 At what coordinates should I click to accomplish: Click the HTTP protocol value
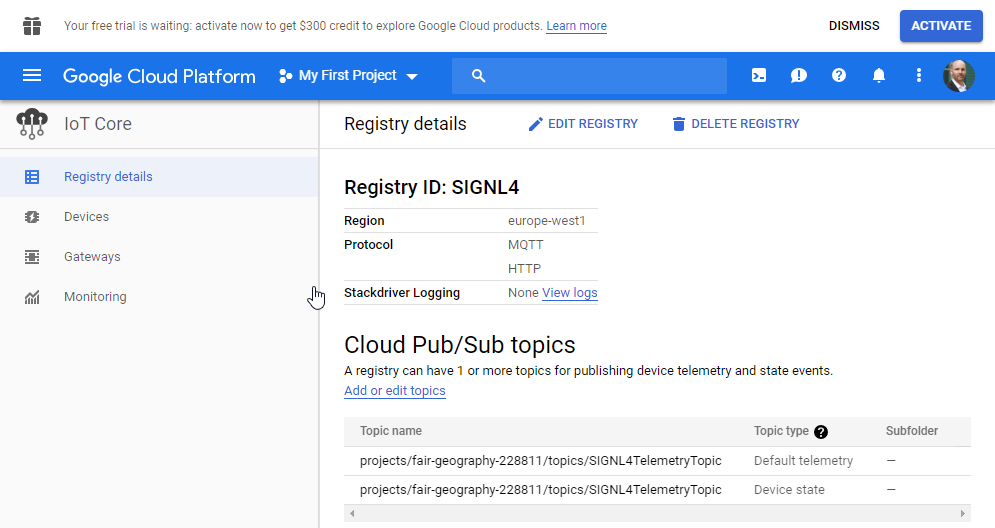click(x=524, y=269)
